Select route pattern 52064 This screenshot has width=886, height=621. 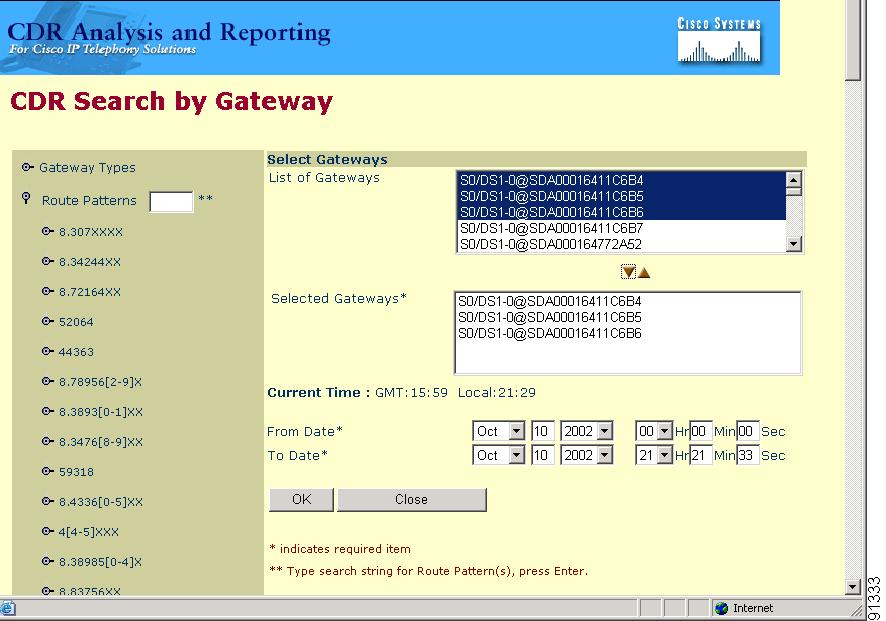pos(76,322)
